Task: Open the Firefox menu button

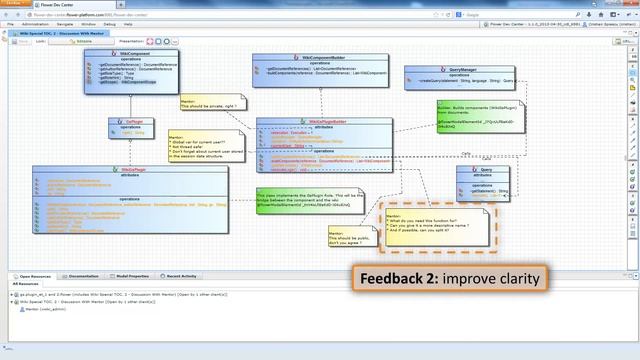Action: pyautogui.click(x=16, y=3)
